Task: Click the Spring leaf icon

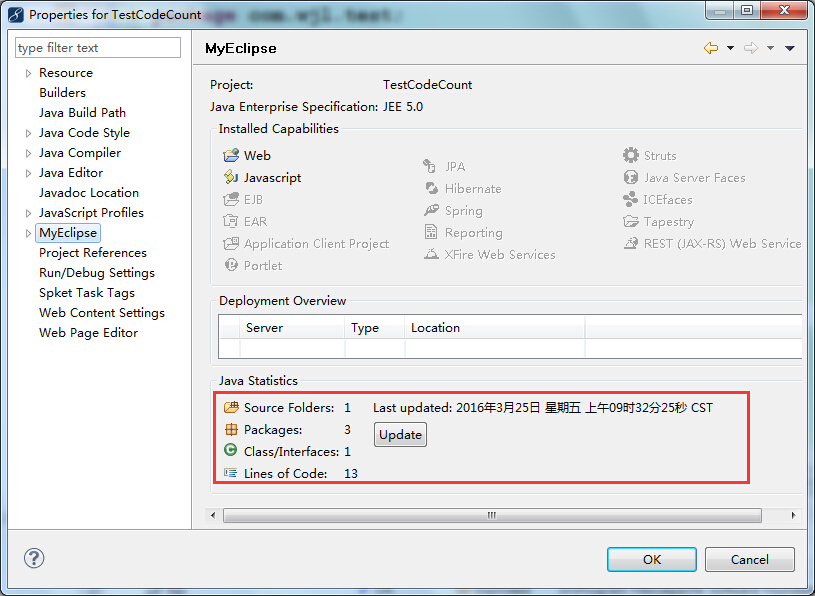Action: click(431, 210)
